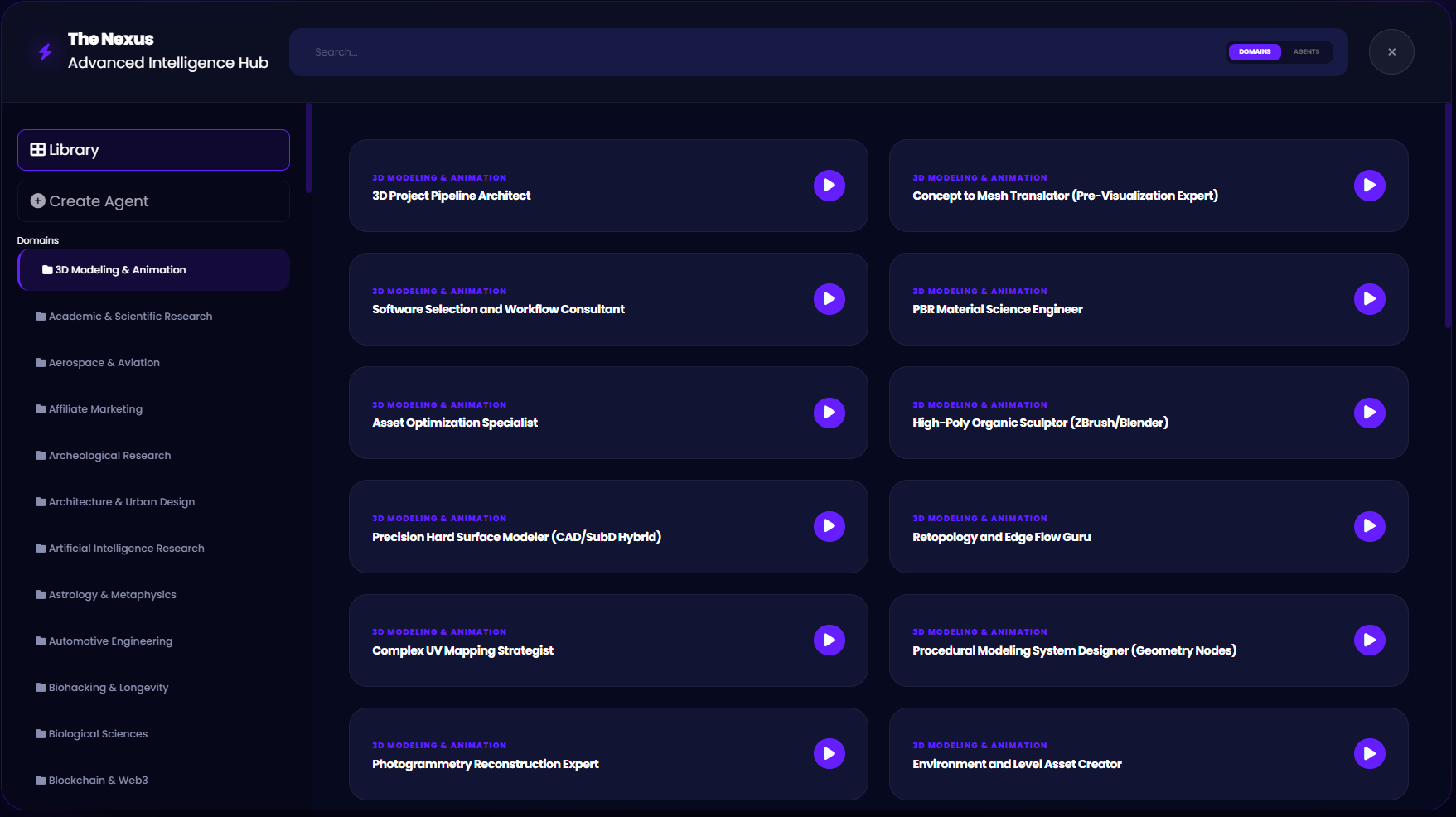Screen dimensions: 1456x817
Task: Launch the PBR Material Science Engineer agent
Action: [x=1369, y=299]
